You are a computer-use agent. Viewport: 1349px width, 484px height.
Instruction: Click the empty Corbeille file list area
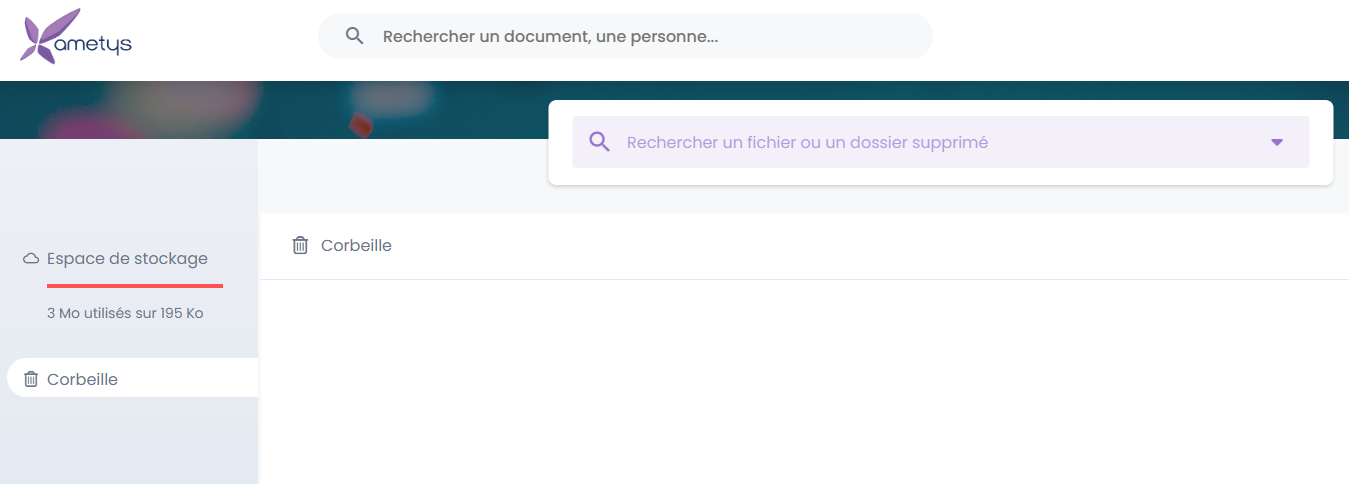[x=800, y=380]
